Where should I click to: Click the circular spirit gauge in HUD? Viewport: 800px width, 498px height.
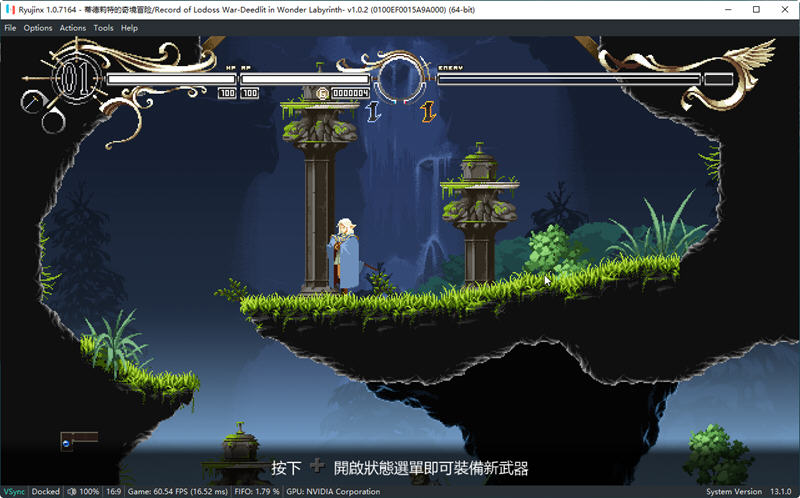pyautogui.click(x=401, y=79)
